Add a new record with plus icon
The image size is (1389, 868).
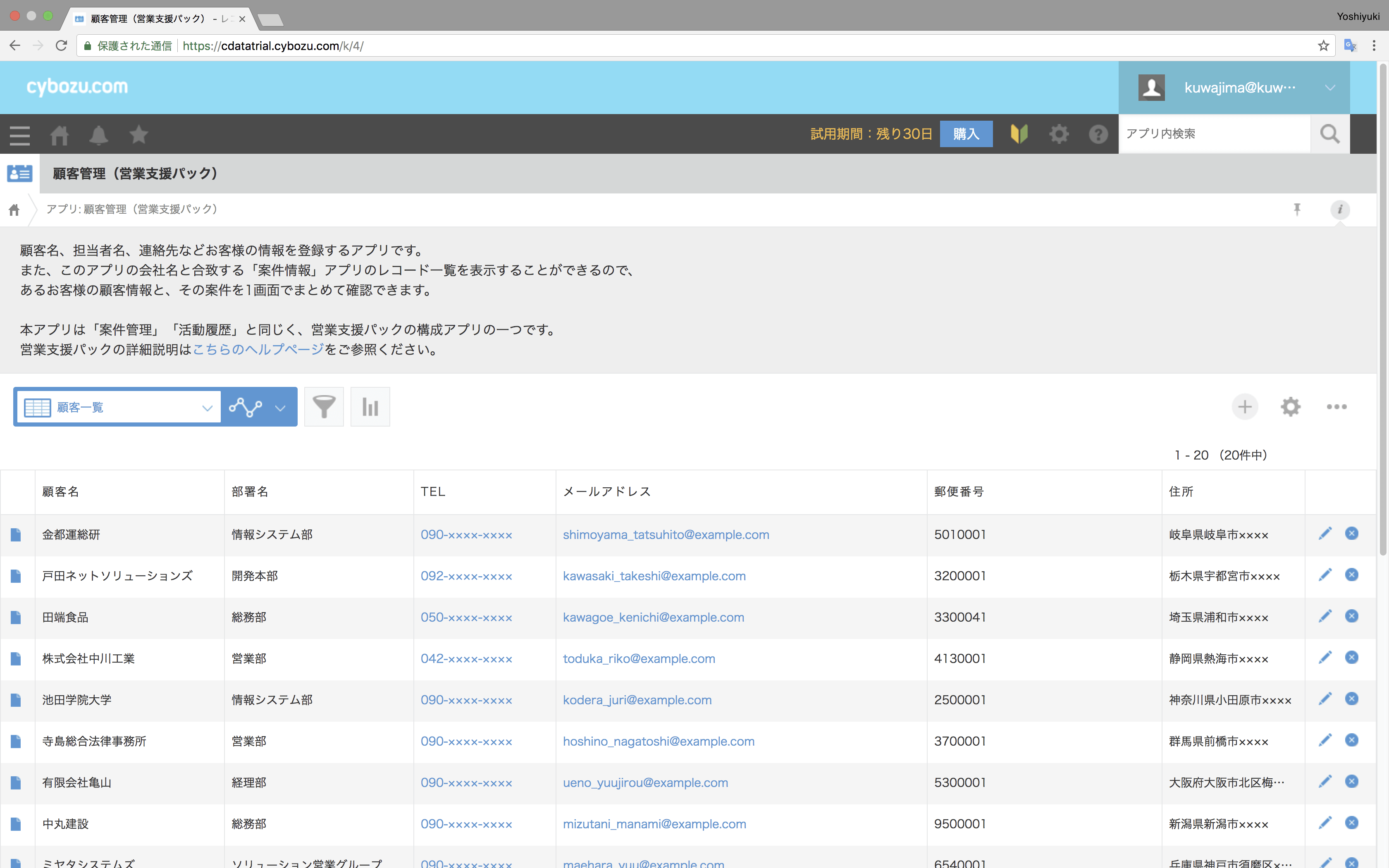point(1244,407)
